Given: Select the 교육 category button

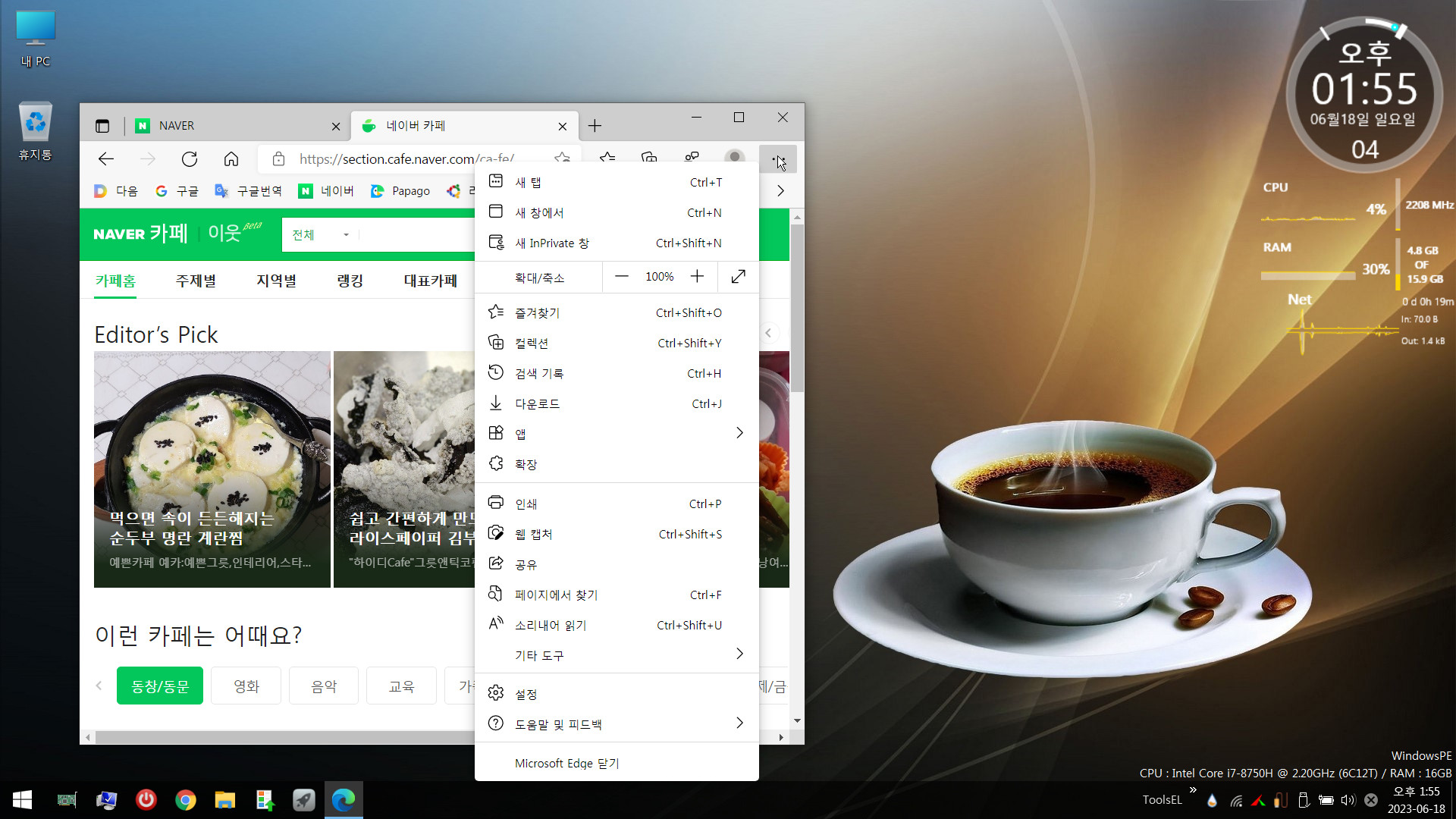Looking at the screenshot, I should (401, 686).
